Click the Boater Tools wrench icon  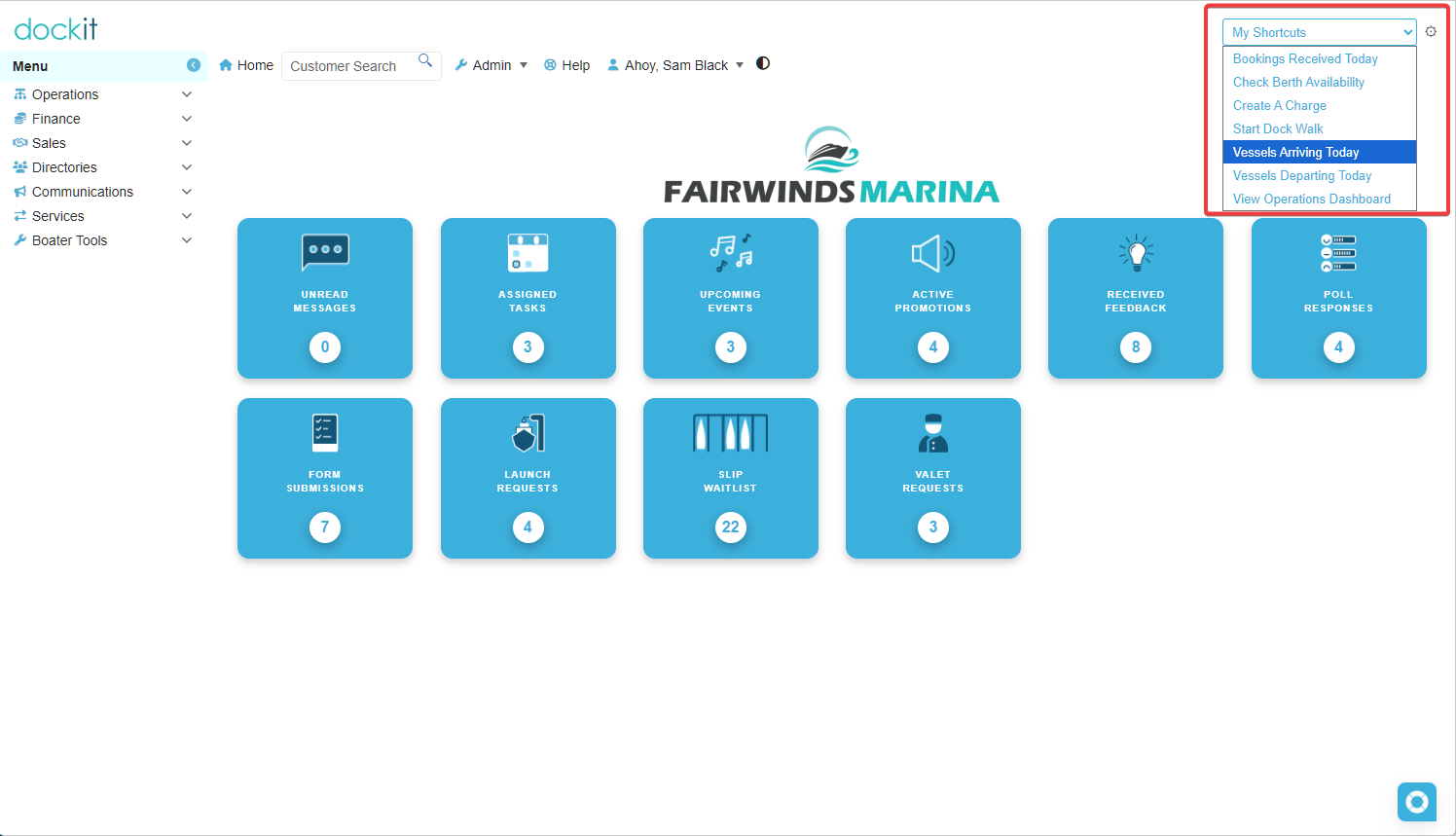(20, 240)
